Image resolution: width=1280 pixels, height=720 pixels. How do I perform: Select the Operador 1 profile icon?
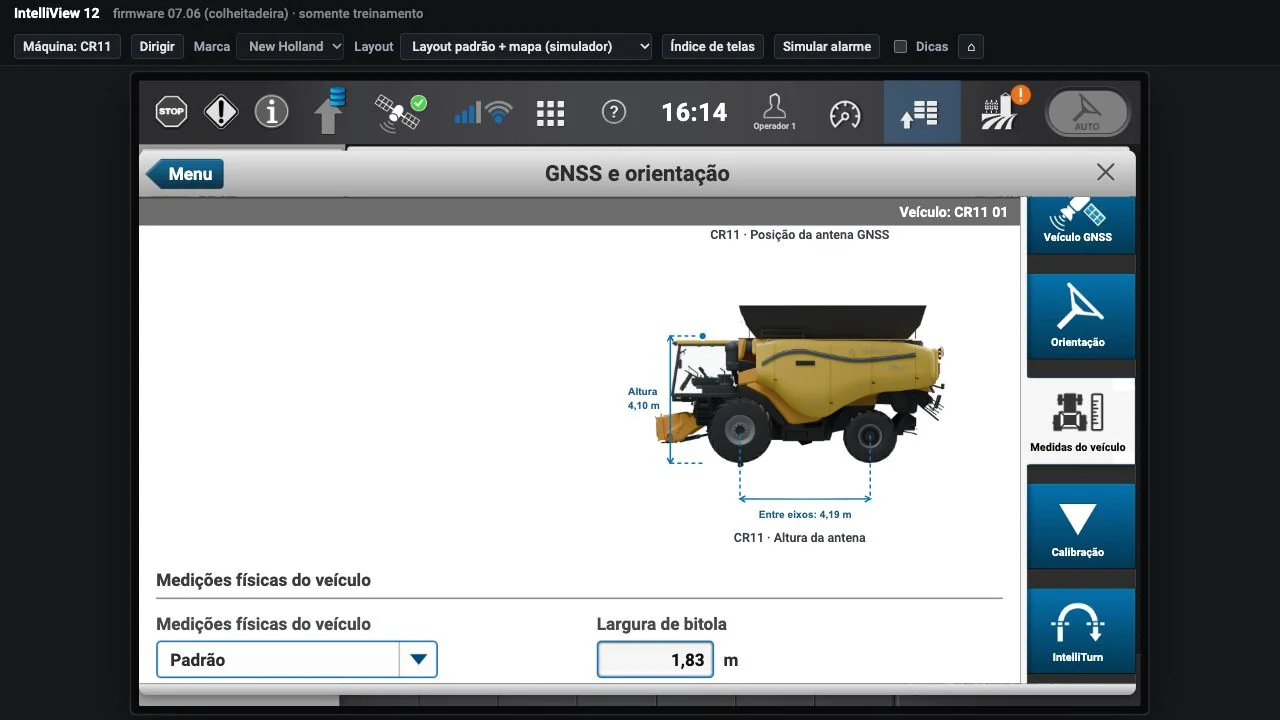pyautogui.click(x=774, y=112)
